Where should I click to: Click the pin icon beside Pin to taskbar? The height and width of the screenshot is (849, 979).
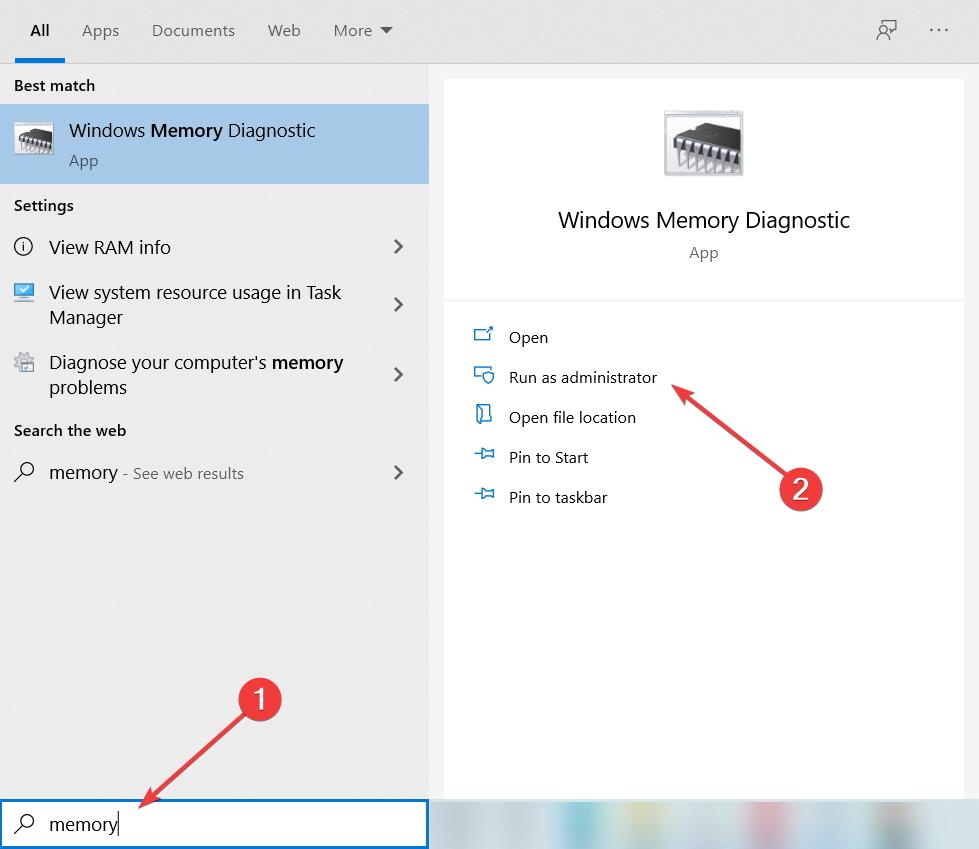(484, 494)
